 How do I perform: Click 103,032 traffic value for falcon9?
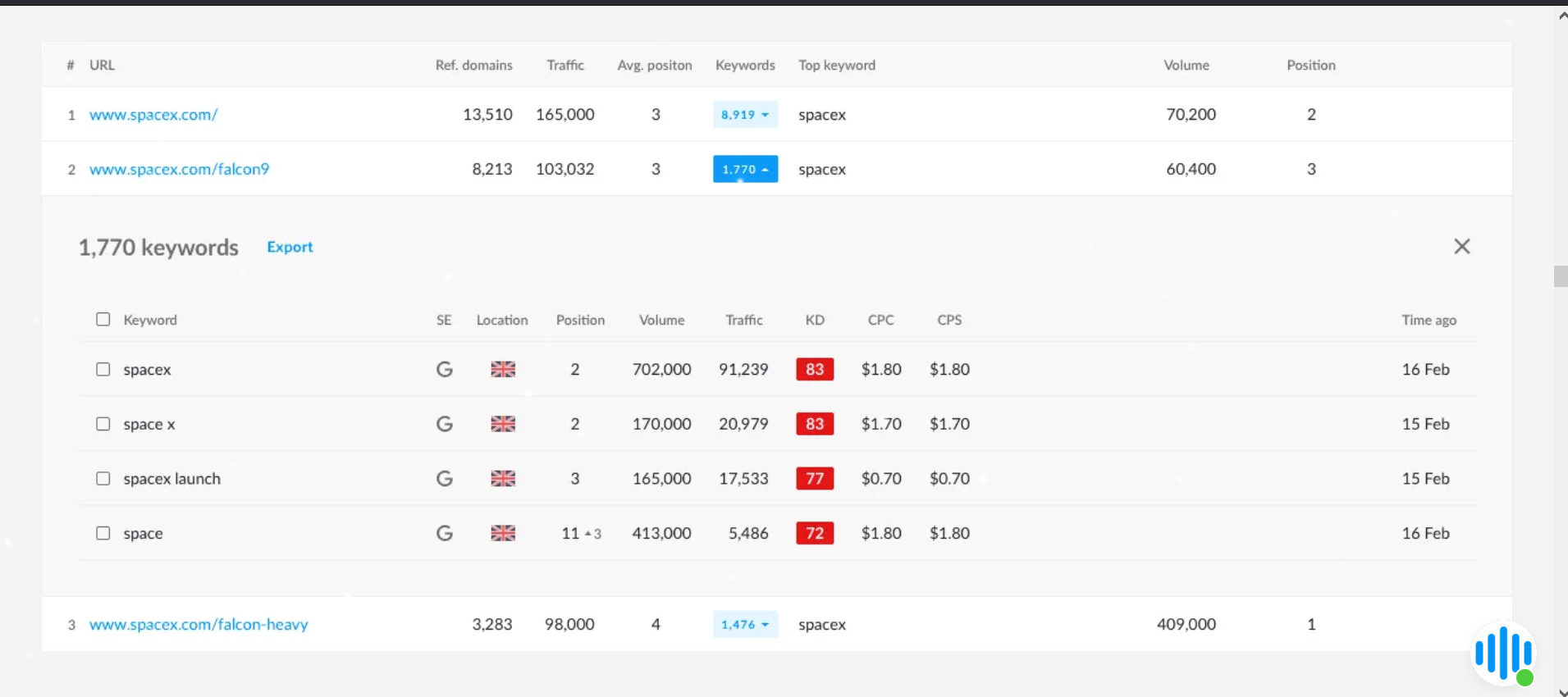pyautogui.click(x=565, y=169)
